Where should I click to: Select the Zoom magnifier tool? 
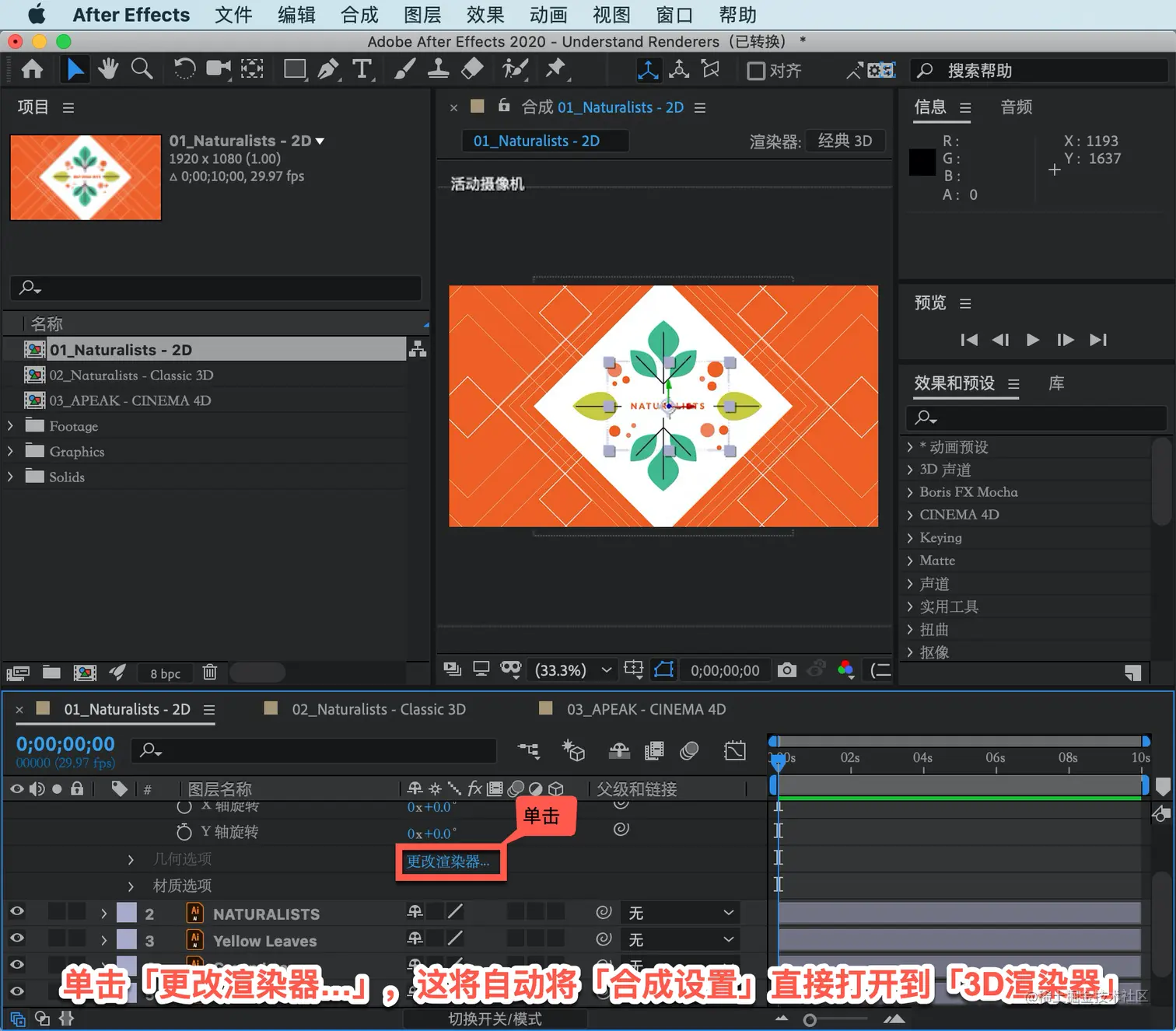[142, 70]
